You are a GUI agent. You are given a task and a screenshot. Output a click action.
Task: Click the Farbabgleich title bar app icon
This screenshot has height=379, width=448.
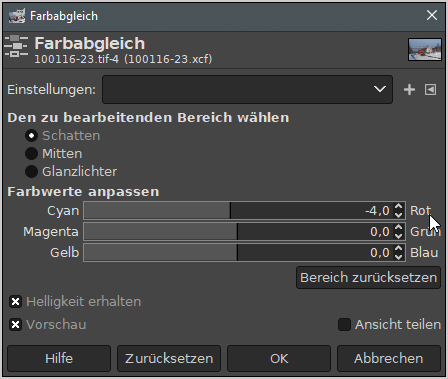click(x=17, y=16)
